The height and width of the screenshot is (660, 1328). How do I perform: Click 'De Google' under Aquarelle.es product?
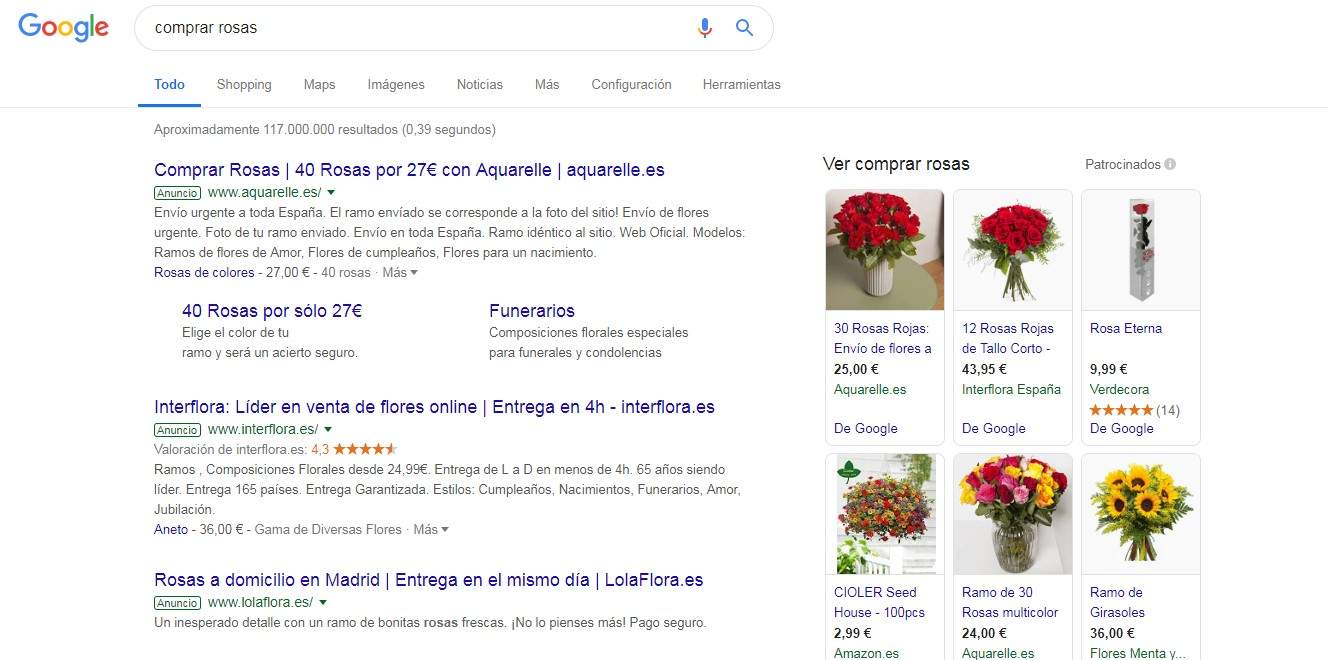866,428
